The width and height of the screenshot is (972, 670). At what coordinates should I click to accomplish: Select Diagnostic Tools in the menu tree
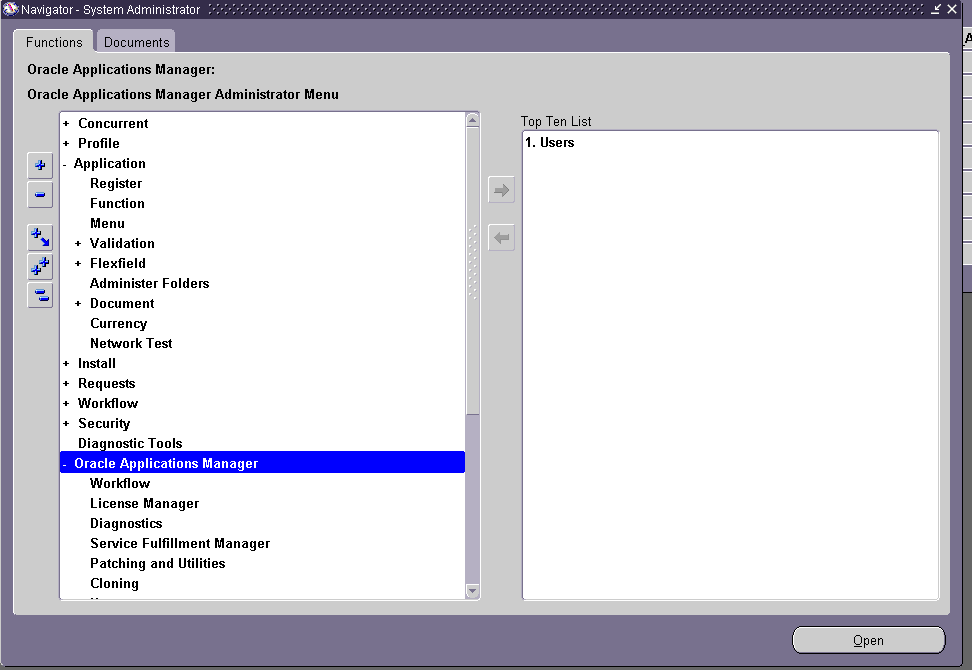coord(130,444)
